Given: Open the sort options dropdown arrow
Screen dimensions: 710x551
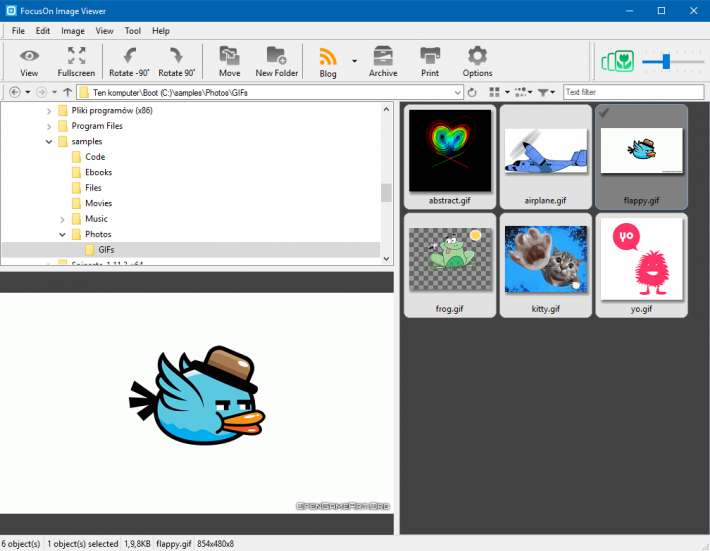Looking at the screenshot, I should [530, 92].
